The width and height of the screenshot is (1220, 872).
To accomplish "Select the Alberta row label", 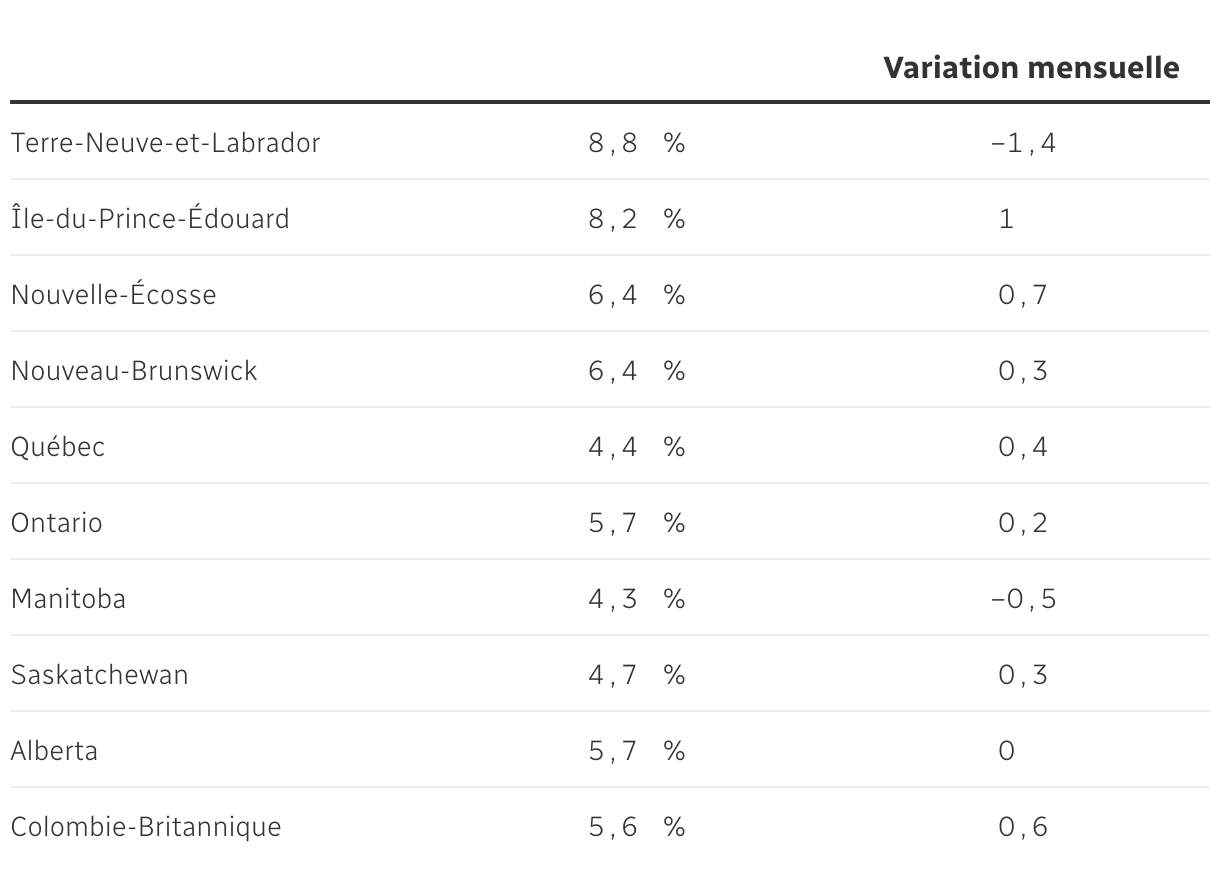I will click(x=55, y=751).
